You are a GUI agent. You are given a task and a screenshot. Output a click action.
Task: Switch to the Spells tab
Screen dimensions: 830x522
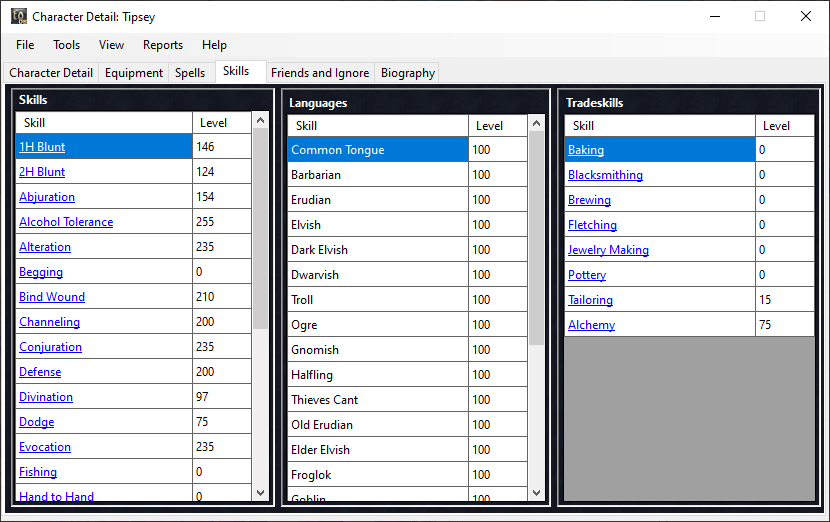tap(190, 73)
